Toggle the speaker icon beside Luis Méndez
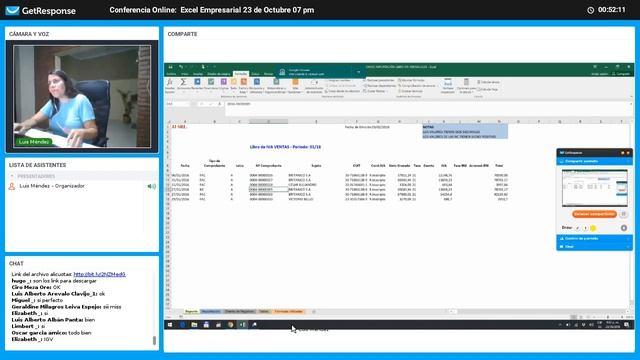 click(x=151, y=186)
